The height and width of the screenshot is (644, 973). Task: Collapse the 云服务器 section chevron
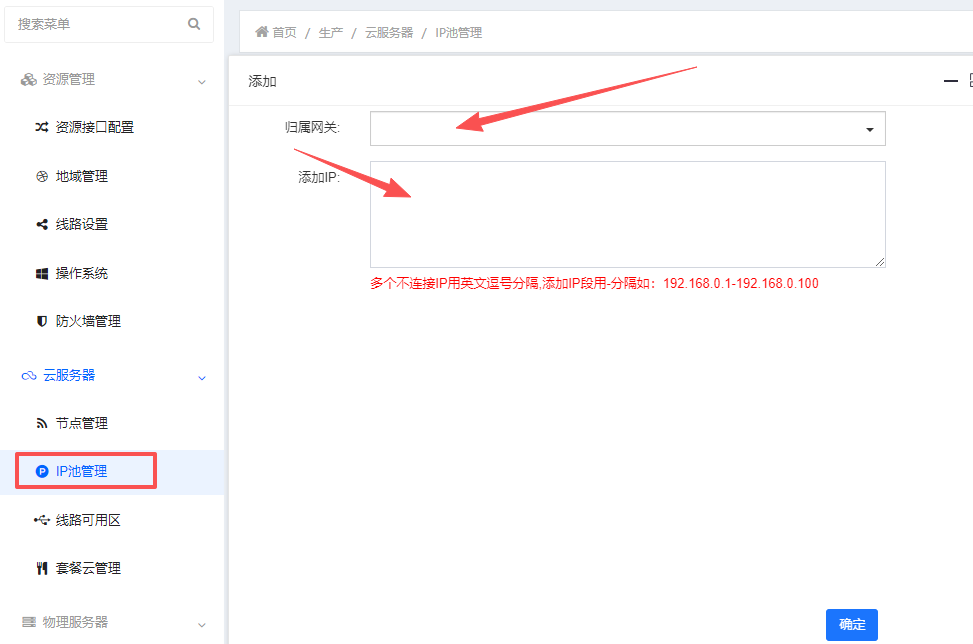coord(201,376)
